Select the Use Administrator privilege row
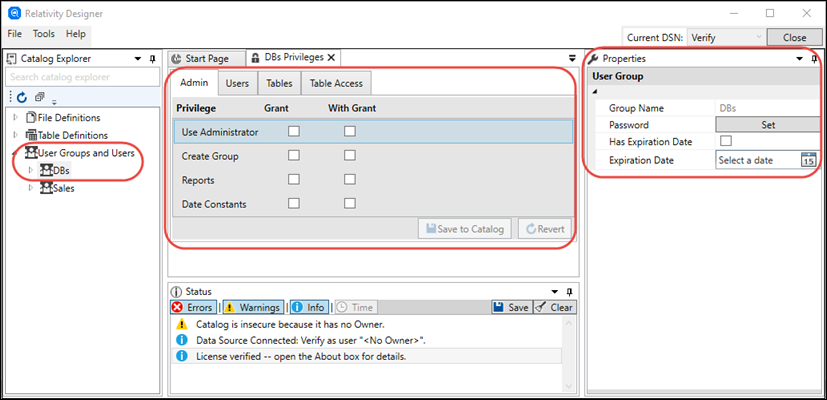This screenshot has width=827, height=400. point(373,132)
